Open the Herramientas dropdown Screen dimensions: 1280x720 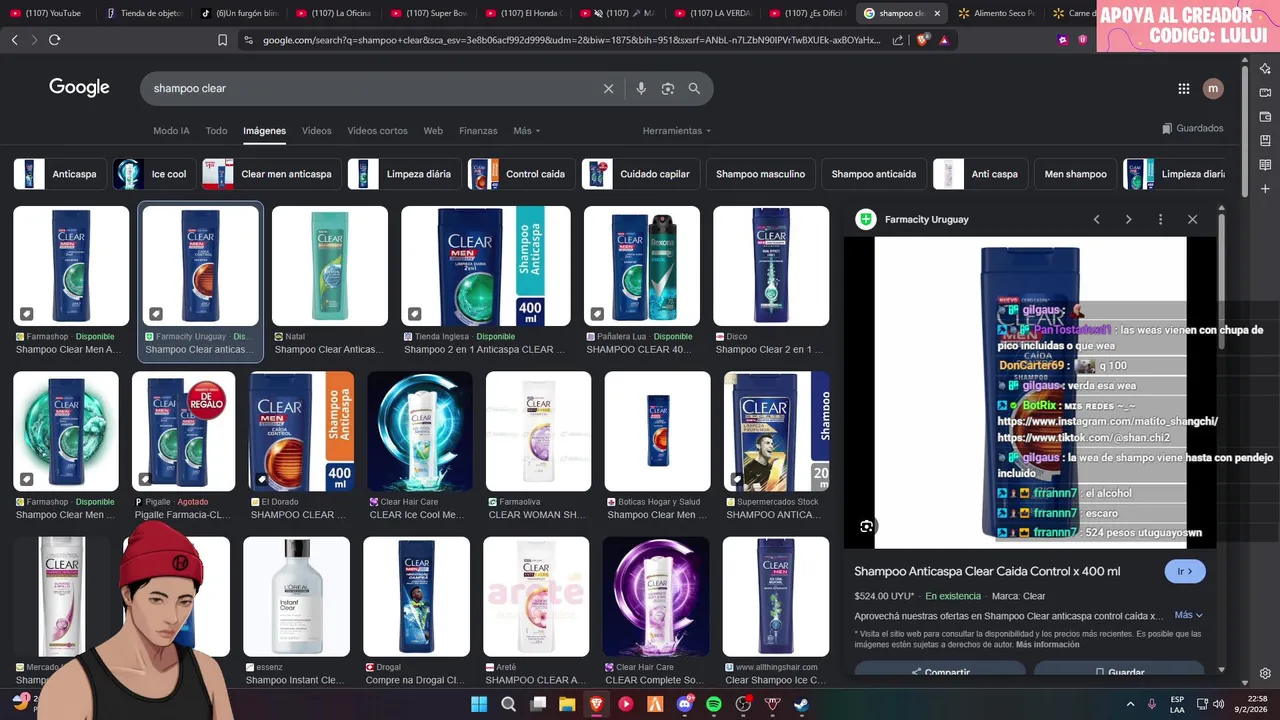tap(677, 131)
